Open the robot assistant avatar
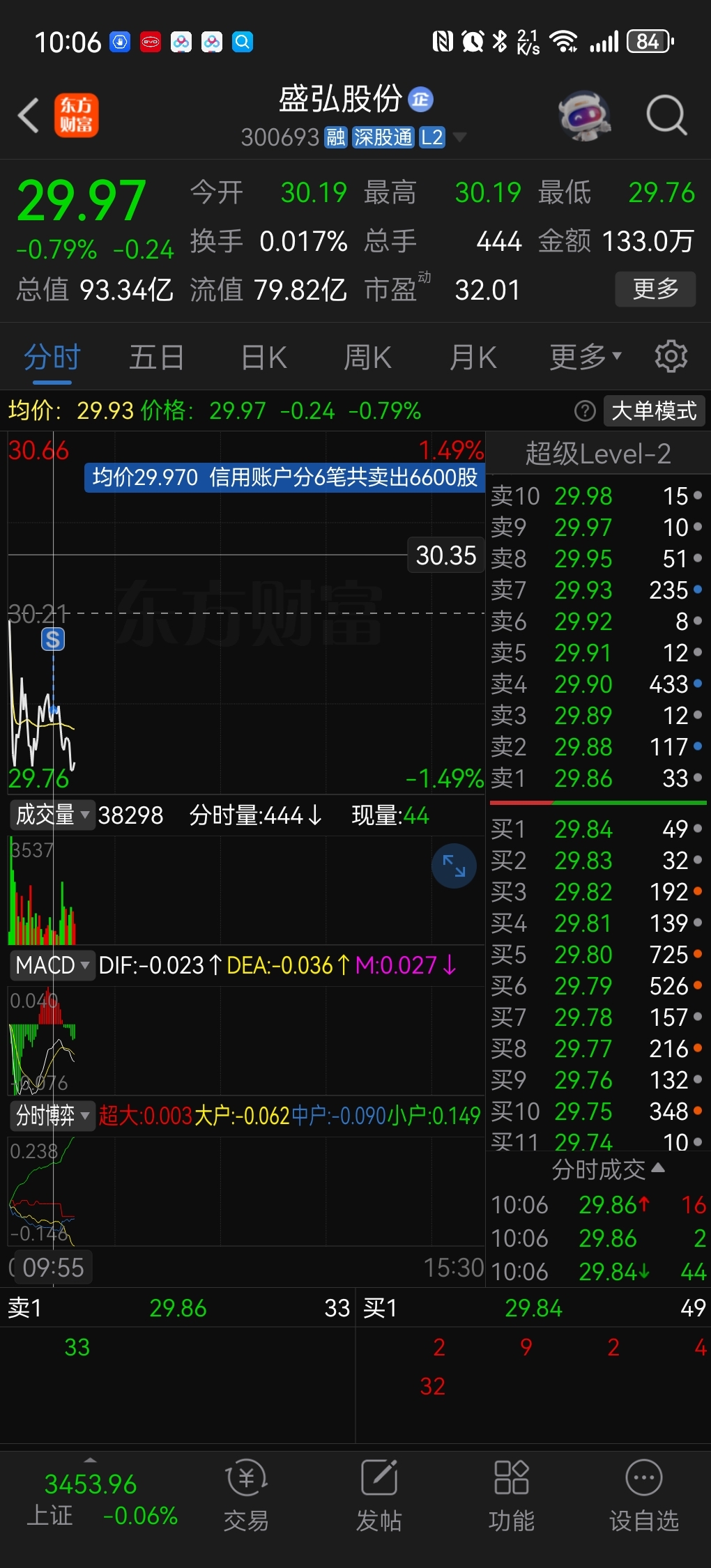Screen dimensions: 711x1568 point(585,115)
